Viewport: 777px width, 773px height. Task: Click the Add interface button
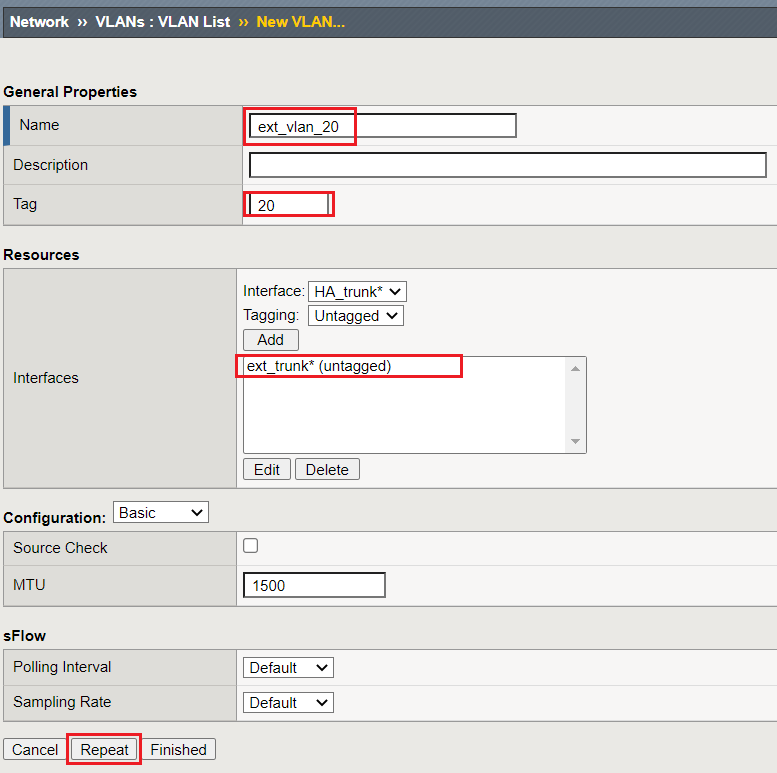point(271,340)
